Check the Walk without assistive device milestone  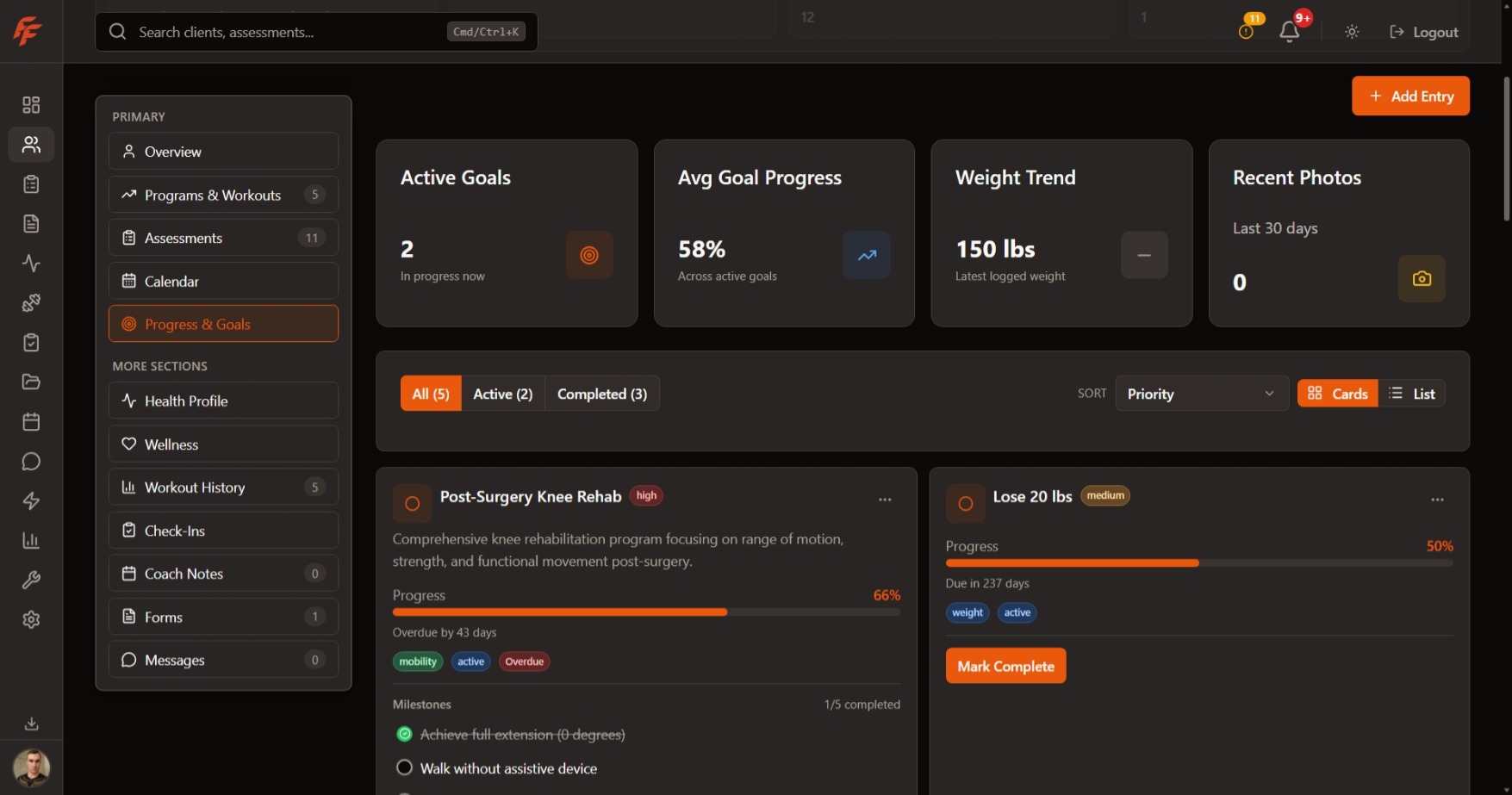tap(404, 767)
